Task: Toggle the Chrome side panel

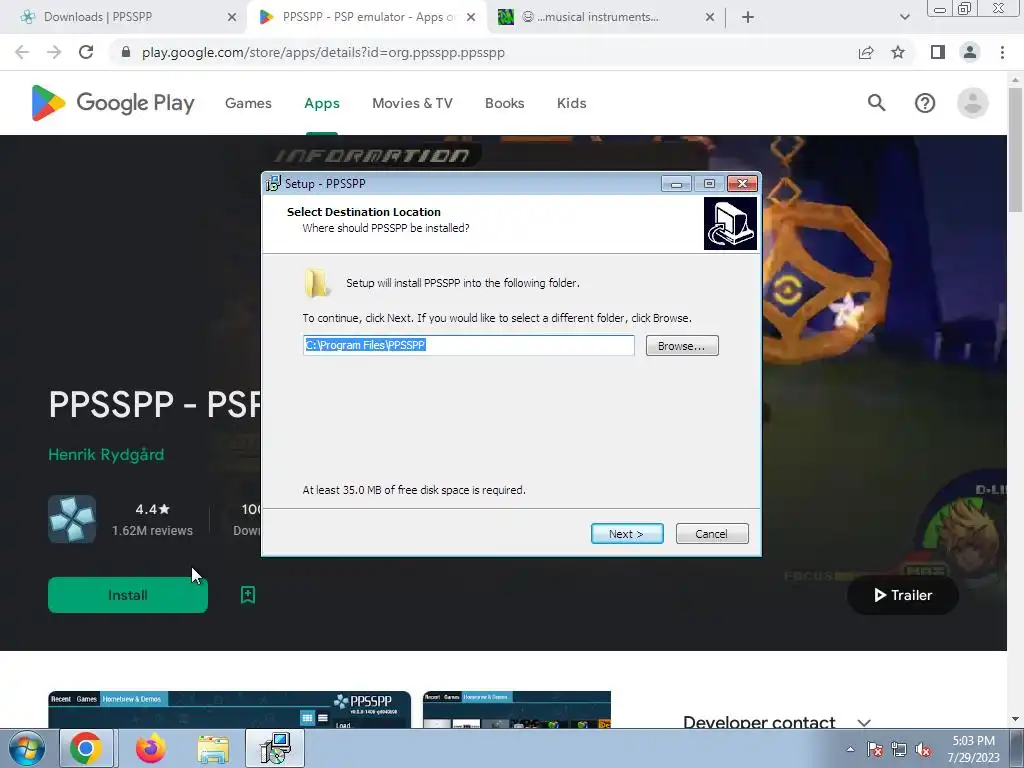Action: [938, 52]
